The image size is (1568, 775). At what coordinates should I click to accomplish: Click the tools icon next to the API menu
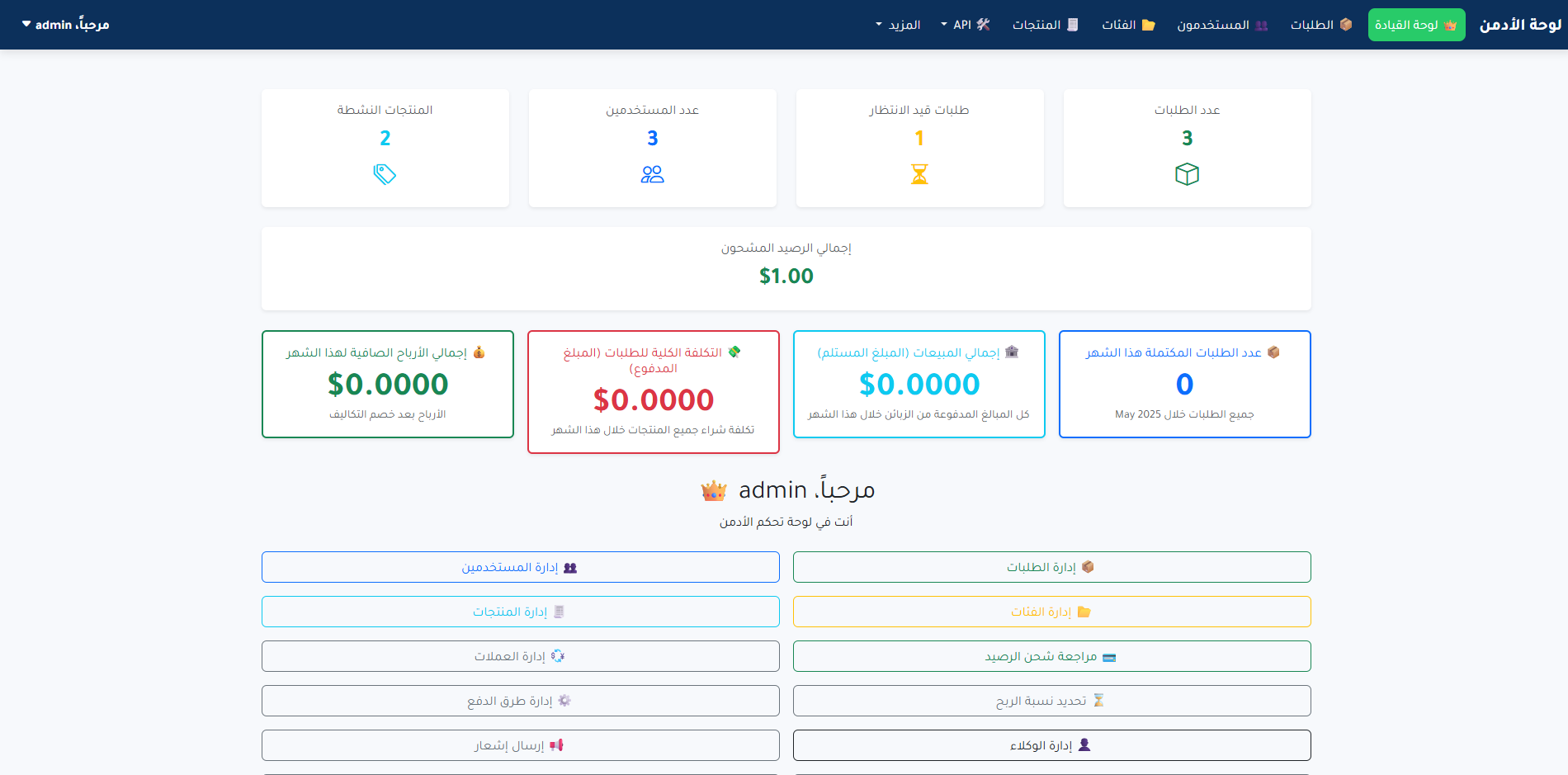click(x=982, y=25)
